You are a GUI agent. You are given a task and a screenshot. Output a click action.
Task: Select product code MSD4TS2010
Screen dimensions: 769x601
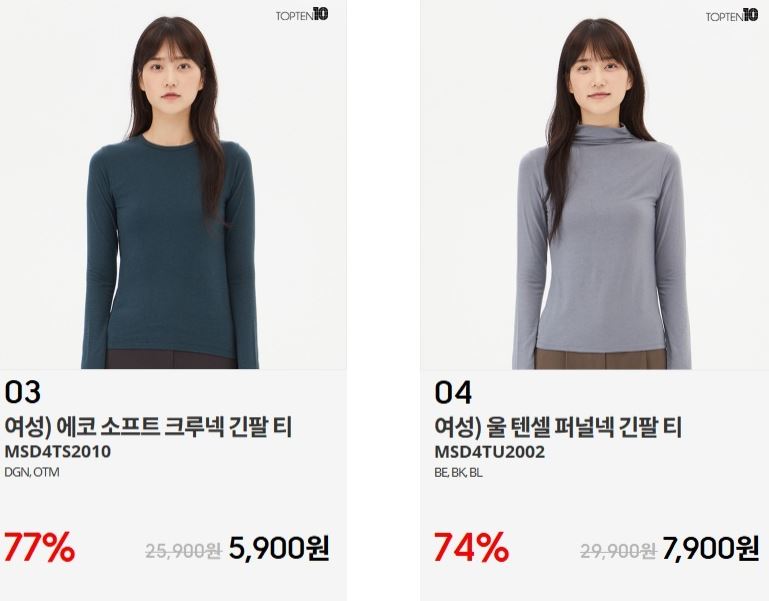57,451
